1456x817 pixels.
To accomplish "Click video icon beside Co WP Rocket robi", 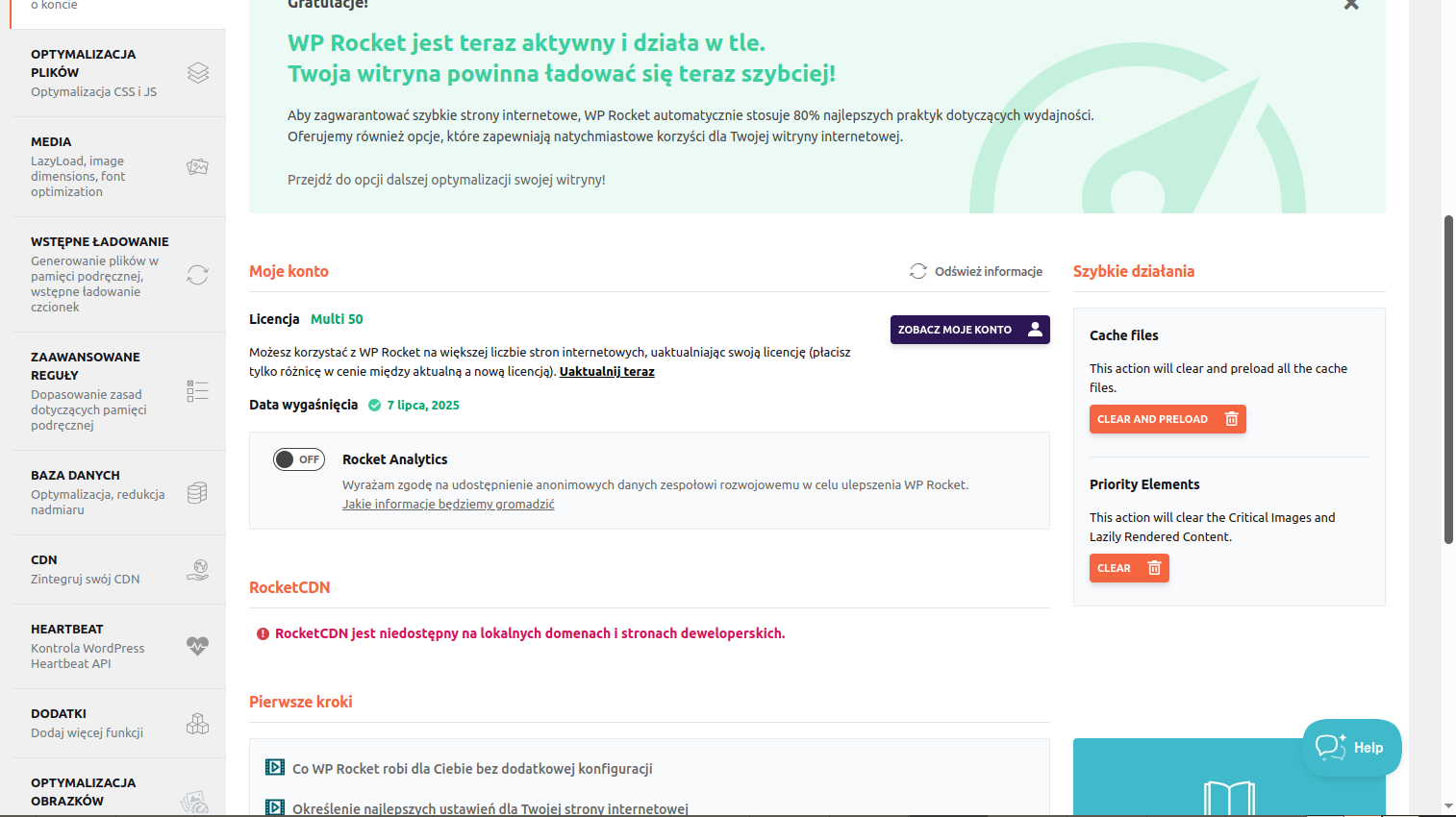I will point(275,767).
